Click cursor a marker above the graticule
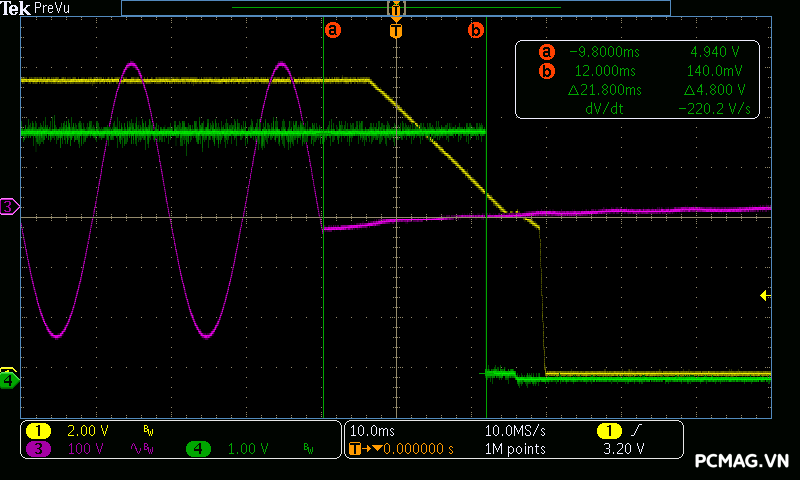800x480 pixels. (x=333, y=30)
